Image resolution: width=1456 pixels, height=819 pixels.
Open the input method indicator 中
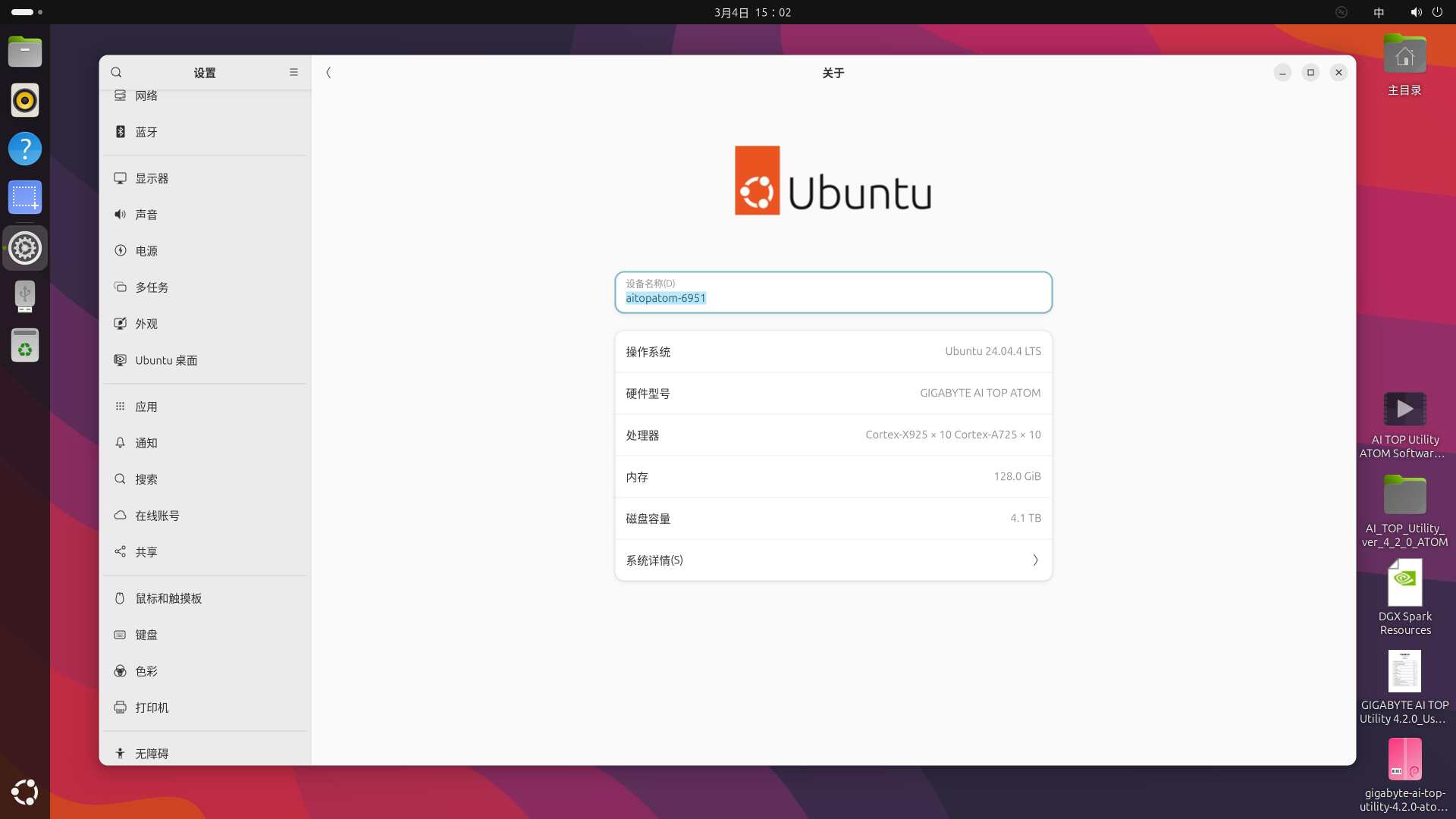click(1379, 12)
